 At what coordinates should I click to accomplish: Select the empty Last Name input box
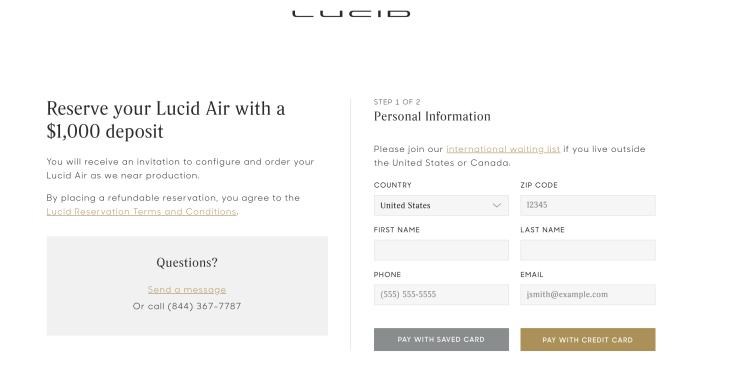pyautogui.click(x=587, y=250)
